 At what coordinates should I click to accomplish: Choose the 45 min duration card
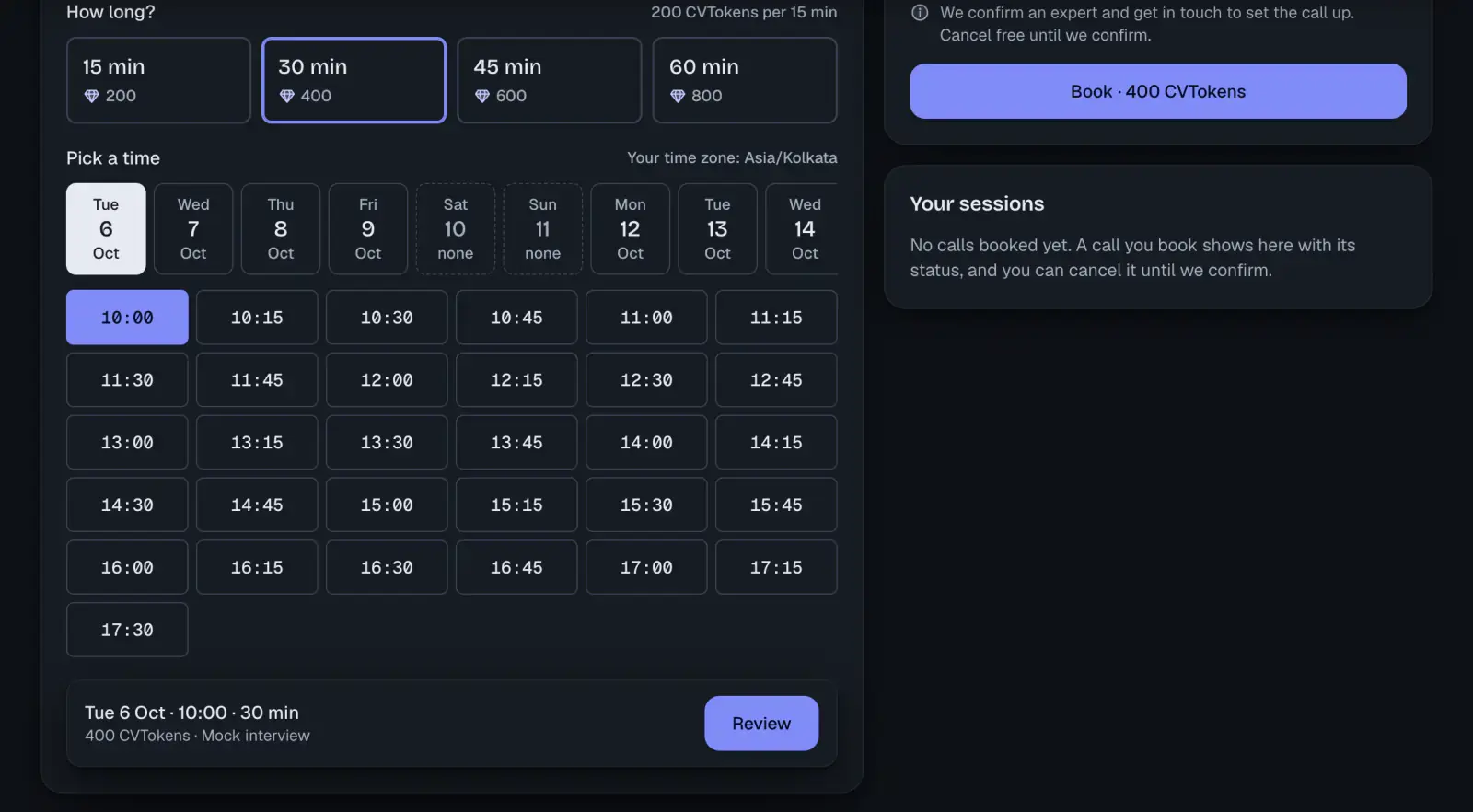pyautogui.click(x=549, y=80)
